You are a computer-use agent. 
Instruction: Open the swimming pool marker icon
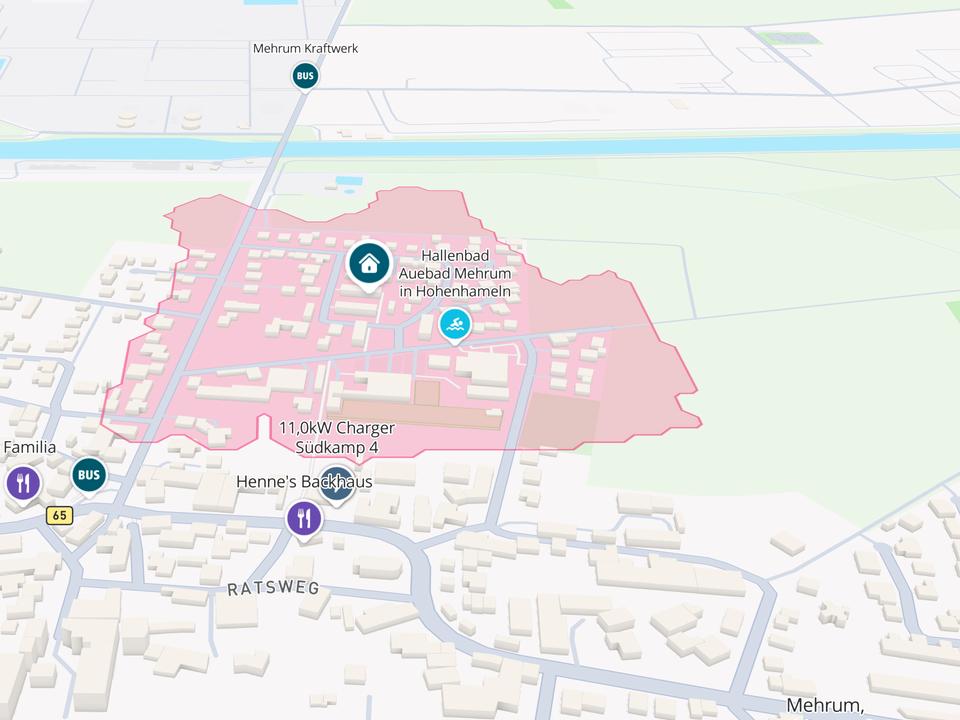tap(455, 324)
